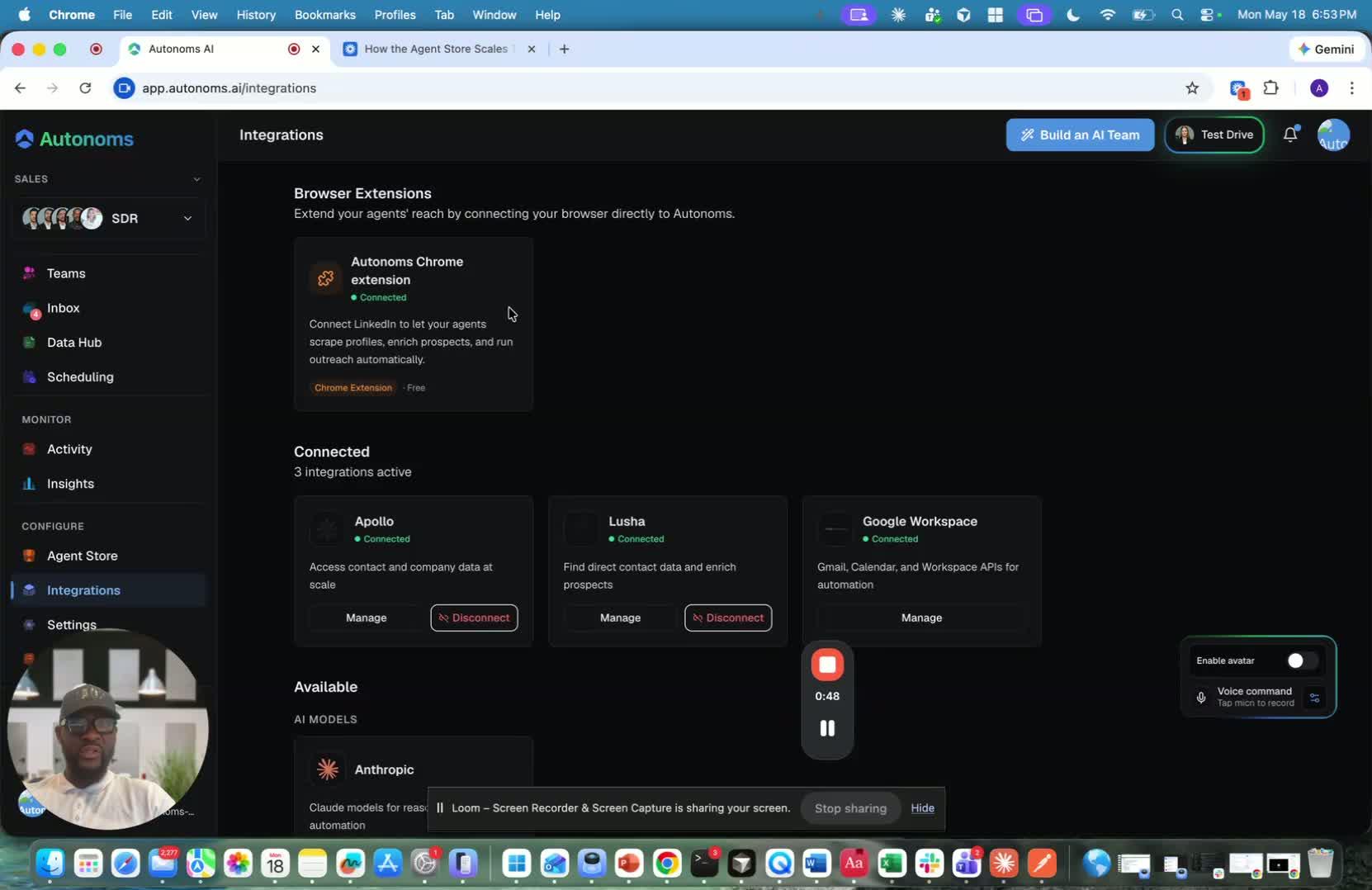
Task: Stop sharing the screen with Loom
Action: click(x=850, y=808)
